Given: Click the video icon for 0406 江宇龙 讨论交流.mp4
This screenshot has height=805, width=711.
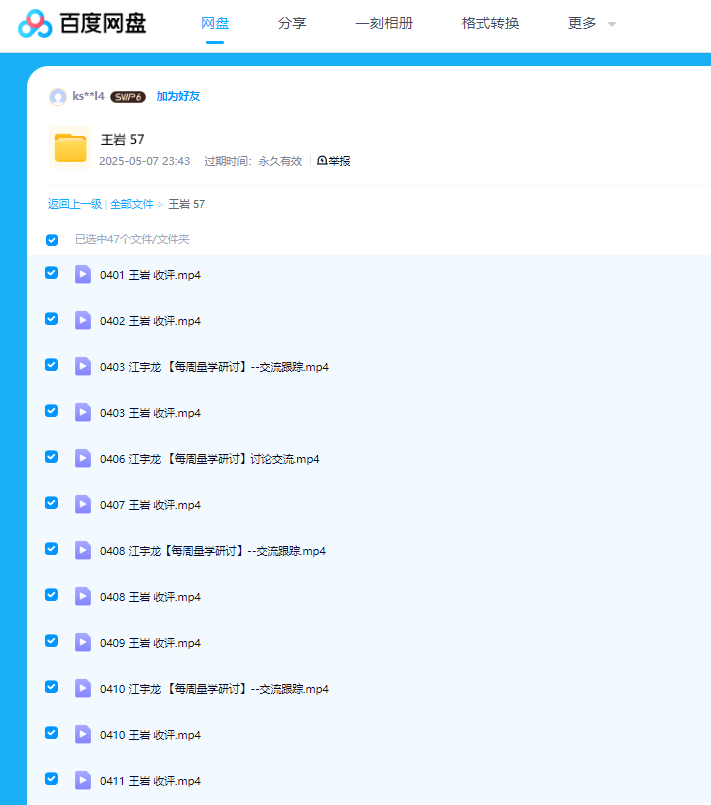Looking at the screenshot, I should [x=83, y=459].
